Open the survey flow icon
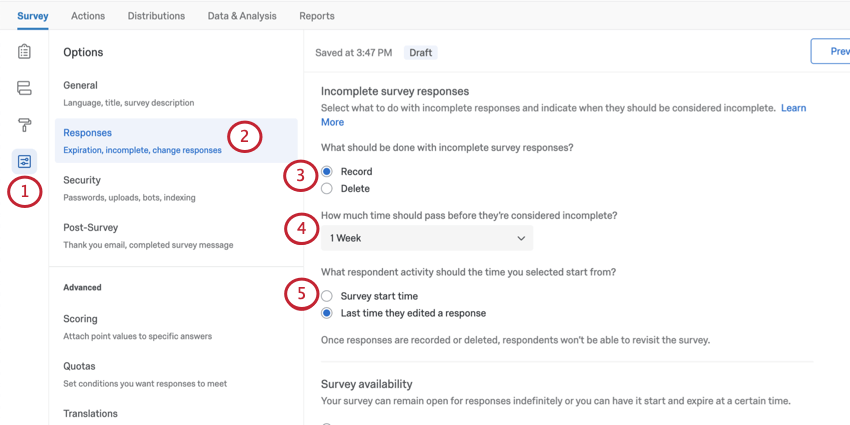Screen dimensions: 850x425 click(24, 88)
